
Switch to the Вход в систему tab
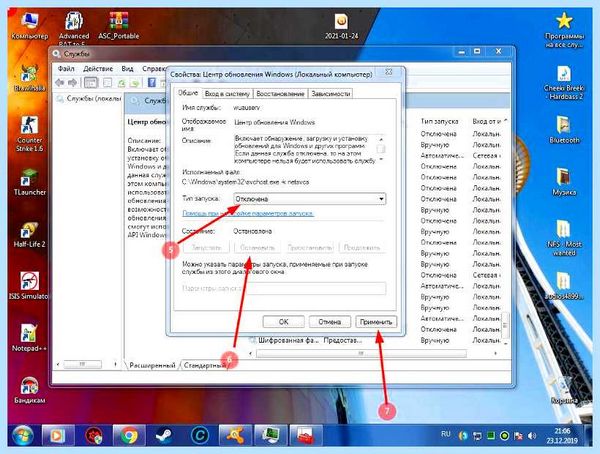click(227, 93)
